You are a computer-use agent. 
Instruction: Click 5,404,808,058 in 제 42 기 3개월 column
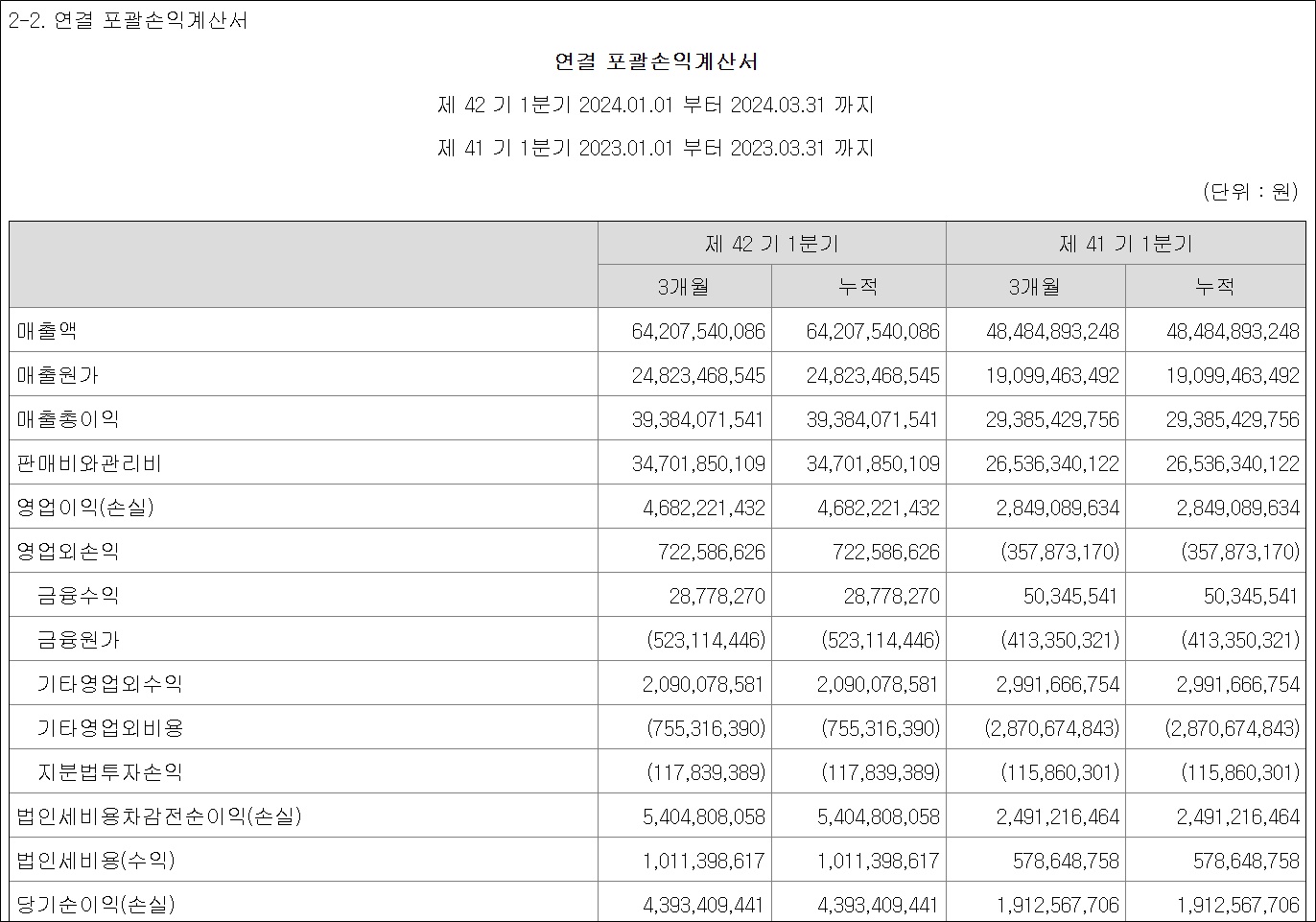tap(704, 816)
